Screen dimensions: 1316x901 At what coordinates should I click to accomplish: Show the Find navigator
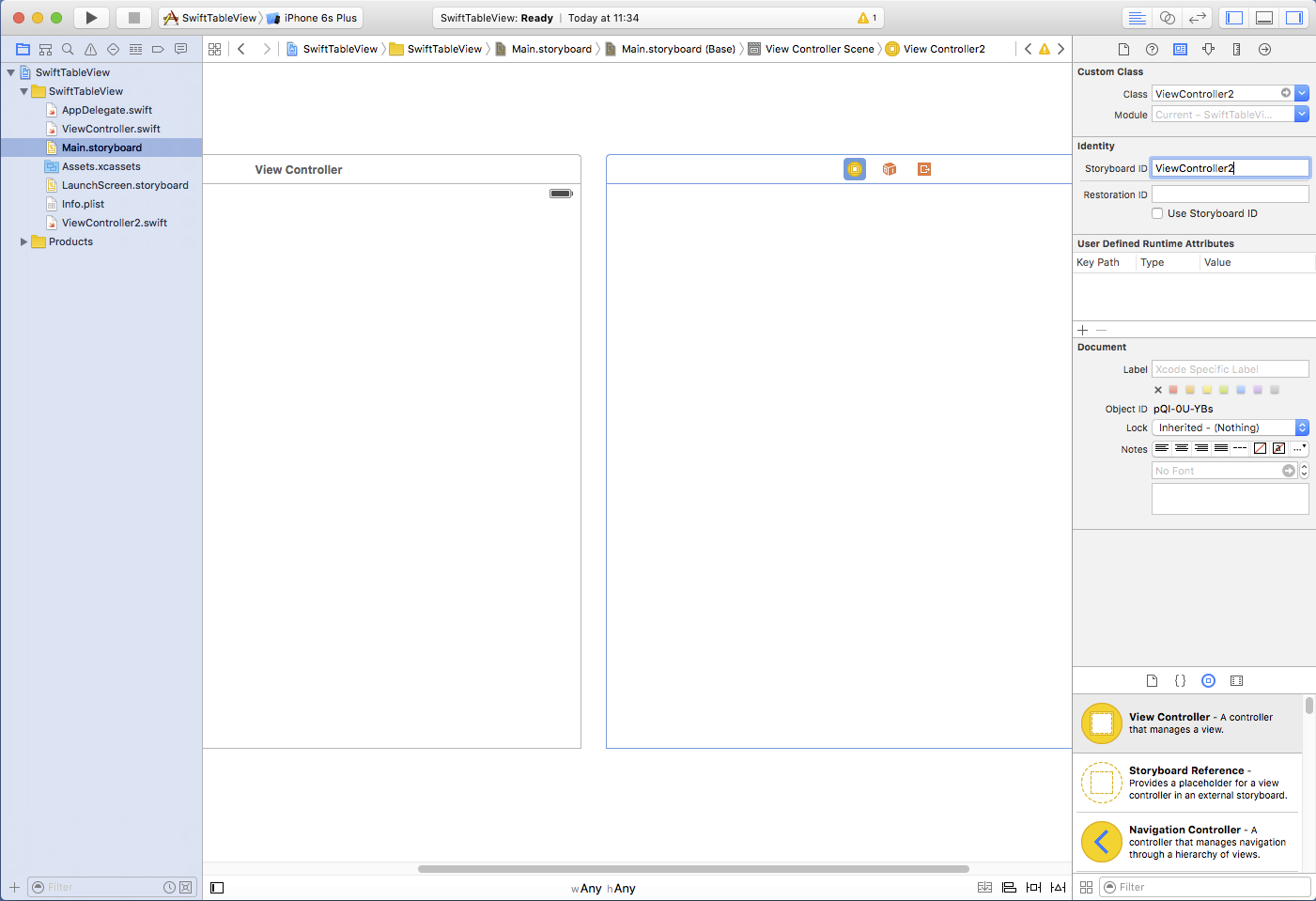click(x=68, y=49)
